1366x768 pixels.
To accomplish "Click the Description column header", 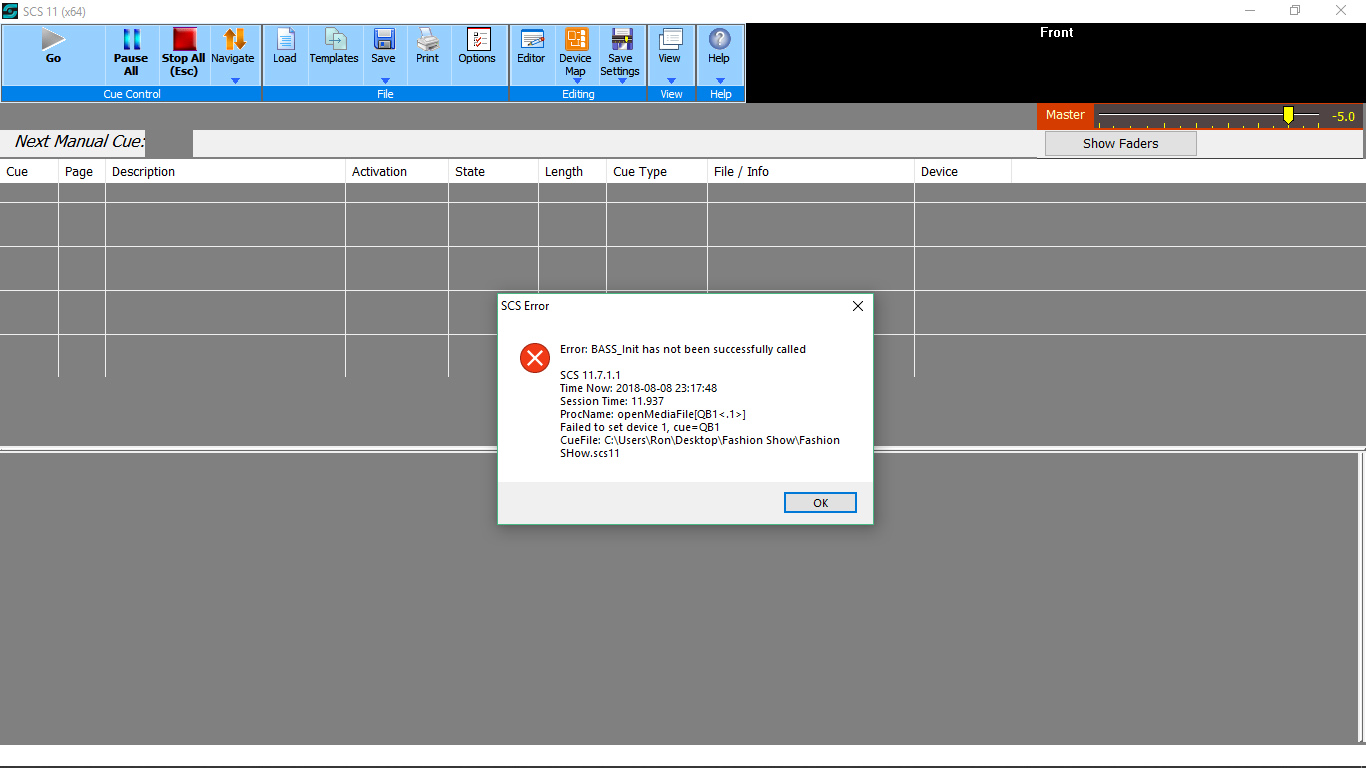I will pyautogui.click(x=144, y=172).
